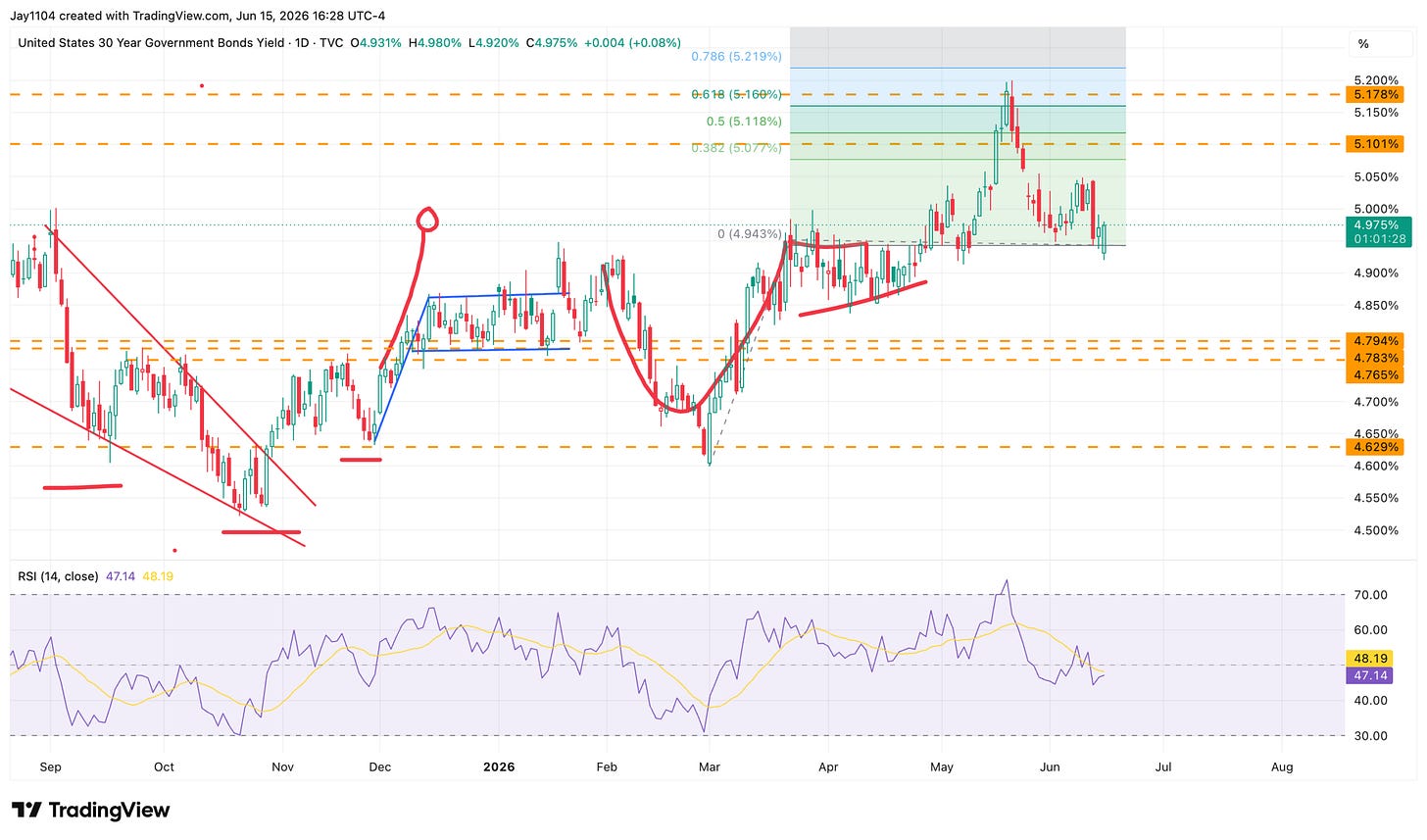
Task: Select the 0 (4.943%) Fibonacci label
Action: [750, 234]
